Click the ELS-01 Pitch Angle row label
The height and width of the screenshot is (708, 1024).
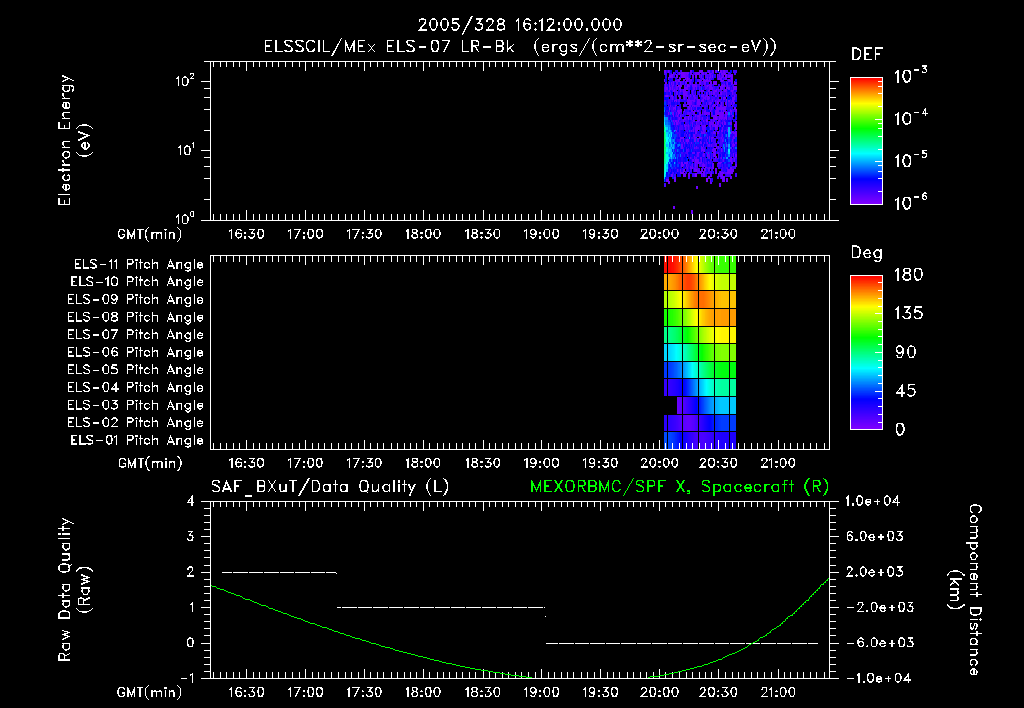tap(137, 440)
